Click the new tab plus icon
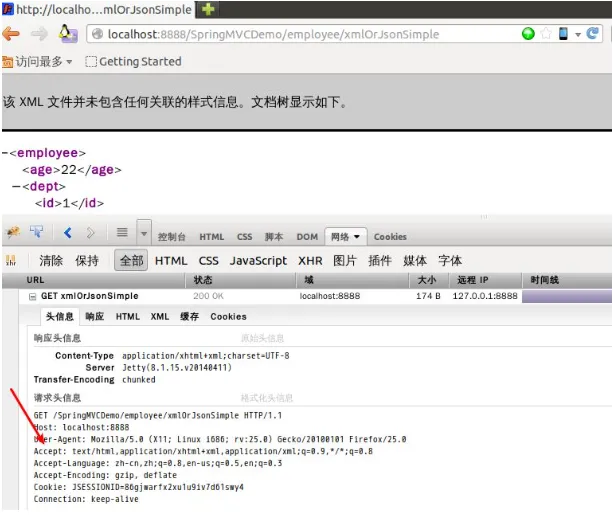The height and width of the screenshot is (516, 613). 208,9
